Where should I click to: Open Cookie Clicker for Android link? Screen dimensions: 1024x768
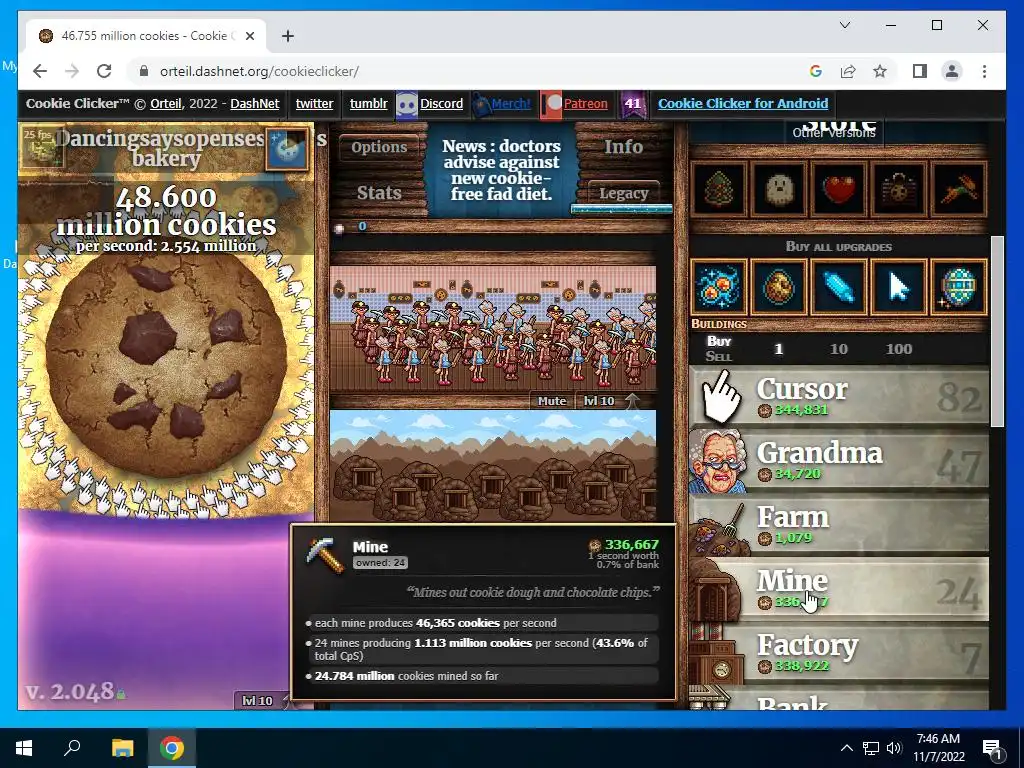tap(743, 104)
